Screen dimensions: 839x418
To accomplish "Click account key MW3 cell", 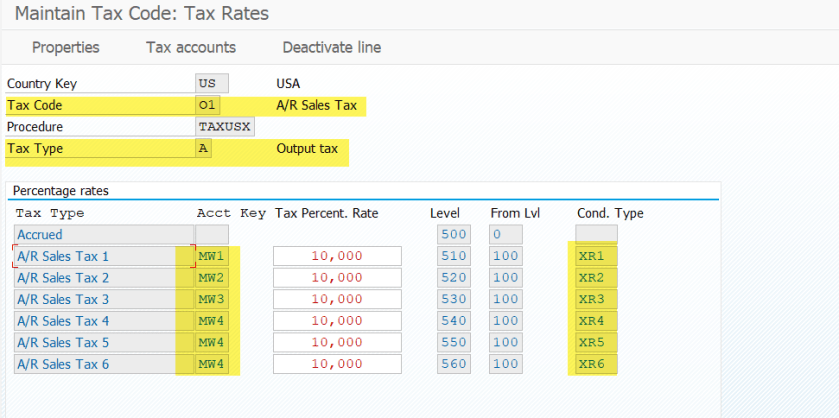I will pyautogui.click(x=212, y=299).
